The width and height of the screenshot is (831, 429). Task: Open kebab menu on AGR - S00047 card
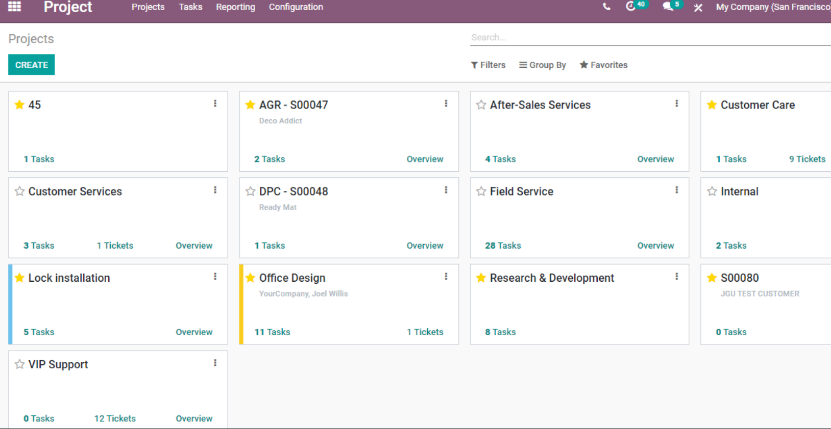point(446,104)
